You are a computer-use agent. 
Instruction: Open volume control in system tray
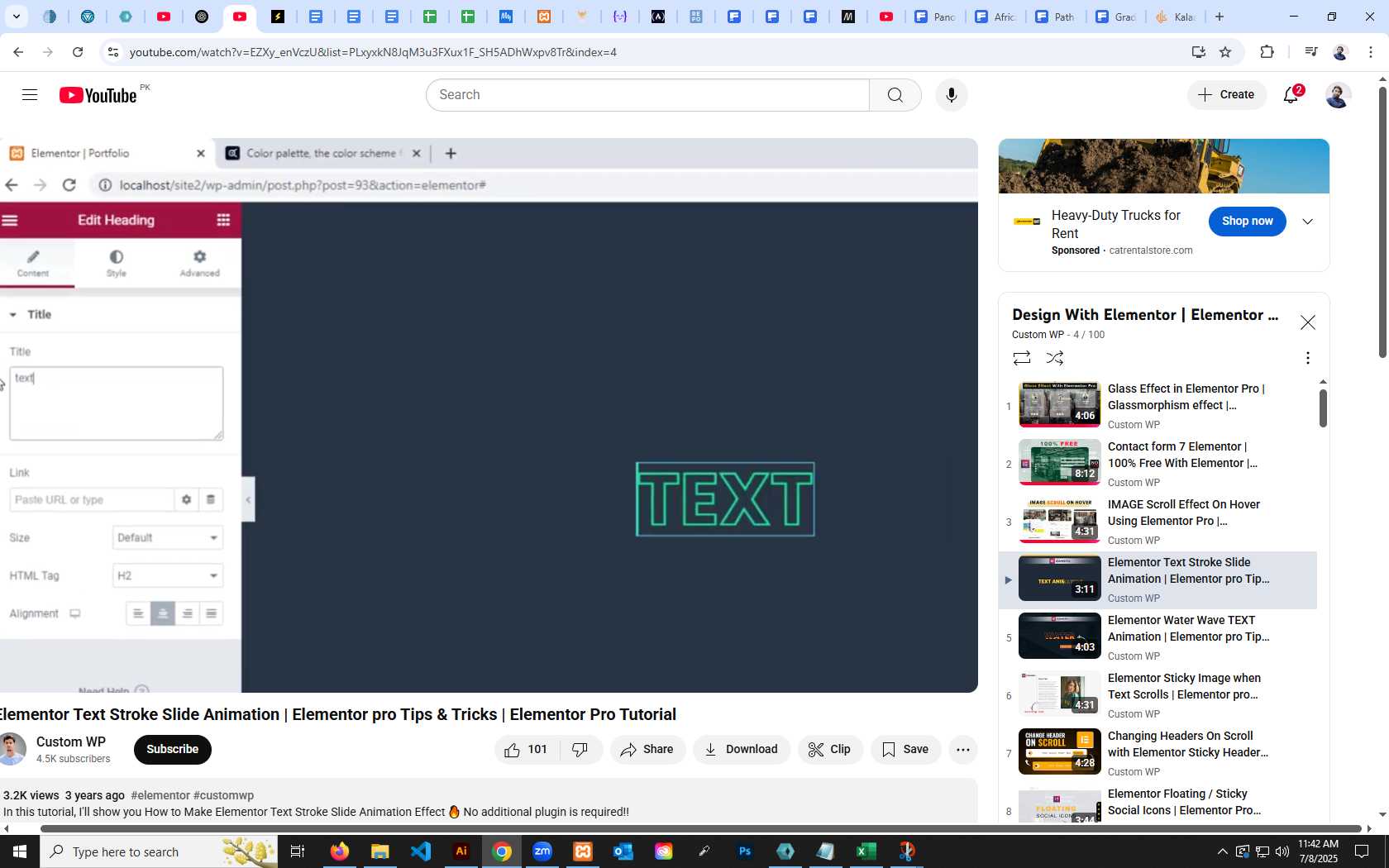(1282, 851)
